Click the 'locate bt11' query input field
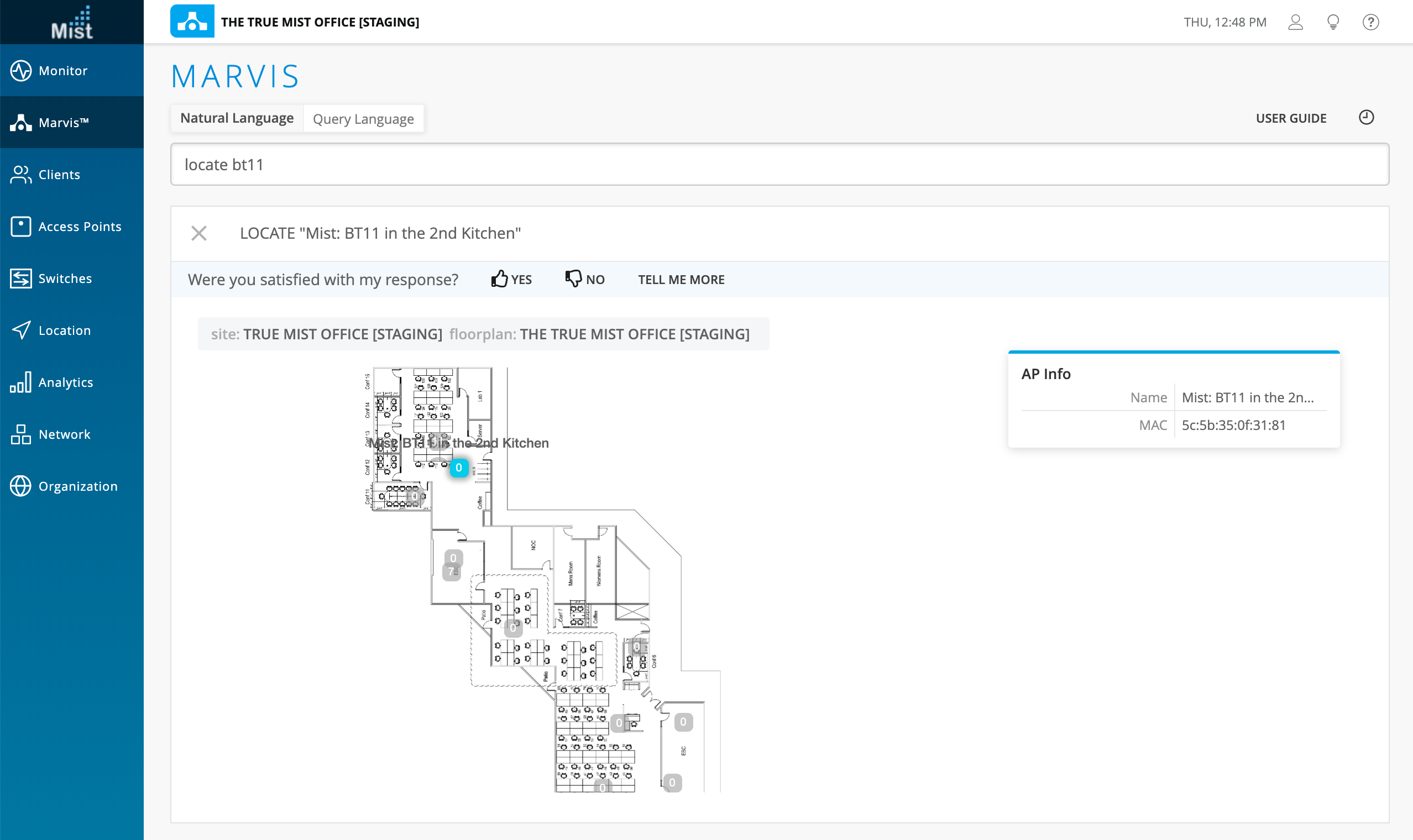This screenshot has width=1413, height=840. [x=779, y=165]
